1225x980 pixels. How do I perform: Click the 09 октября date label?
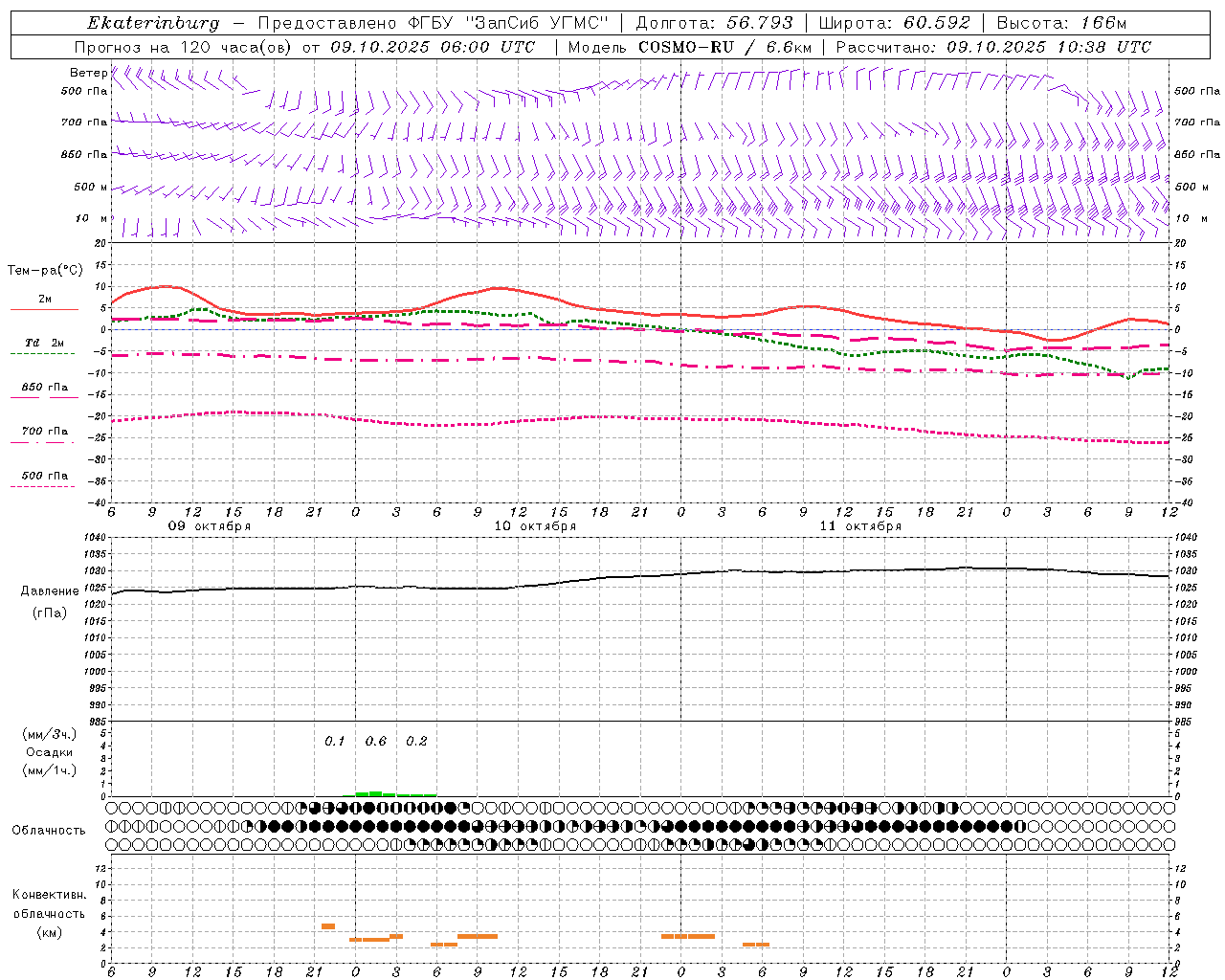210,526
